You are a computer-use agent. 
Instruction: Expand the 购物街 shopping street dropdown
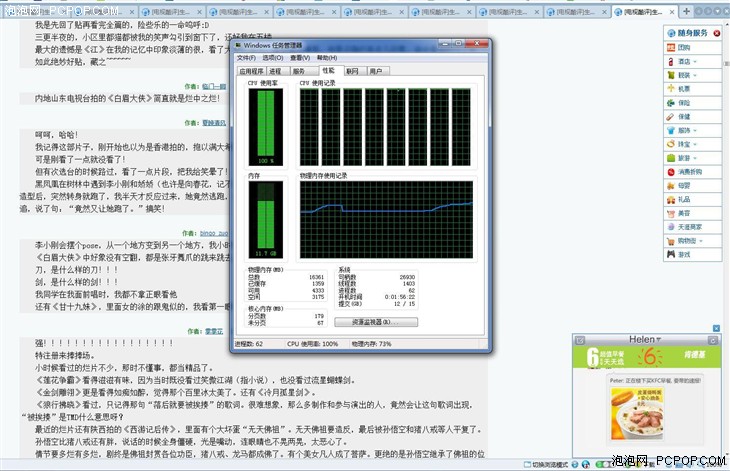[x=701, y=241]
